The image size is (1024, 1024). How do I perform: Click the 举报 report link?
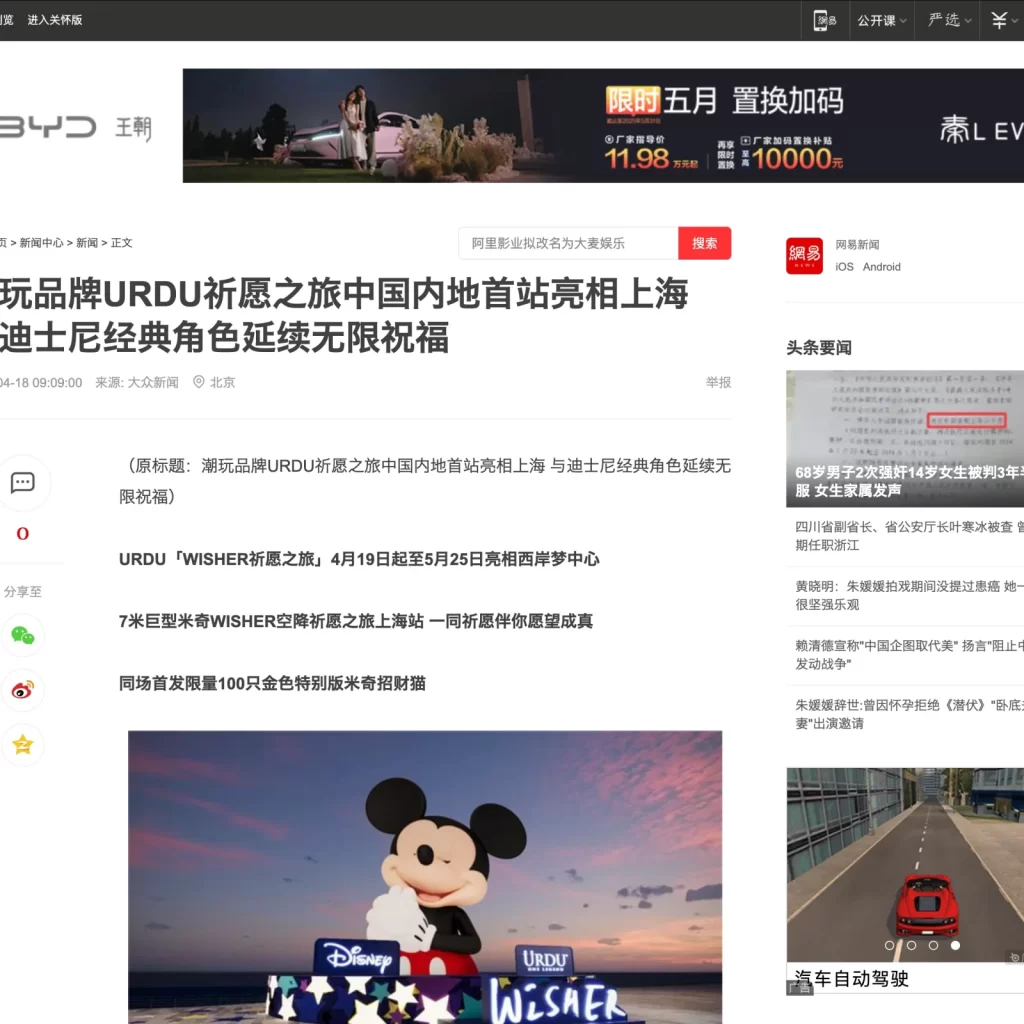point(718,383)
